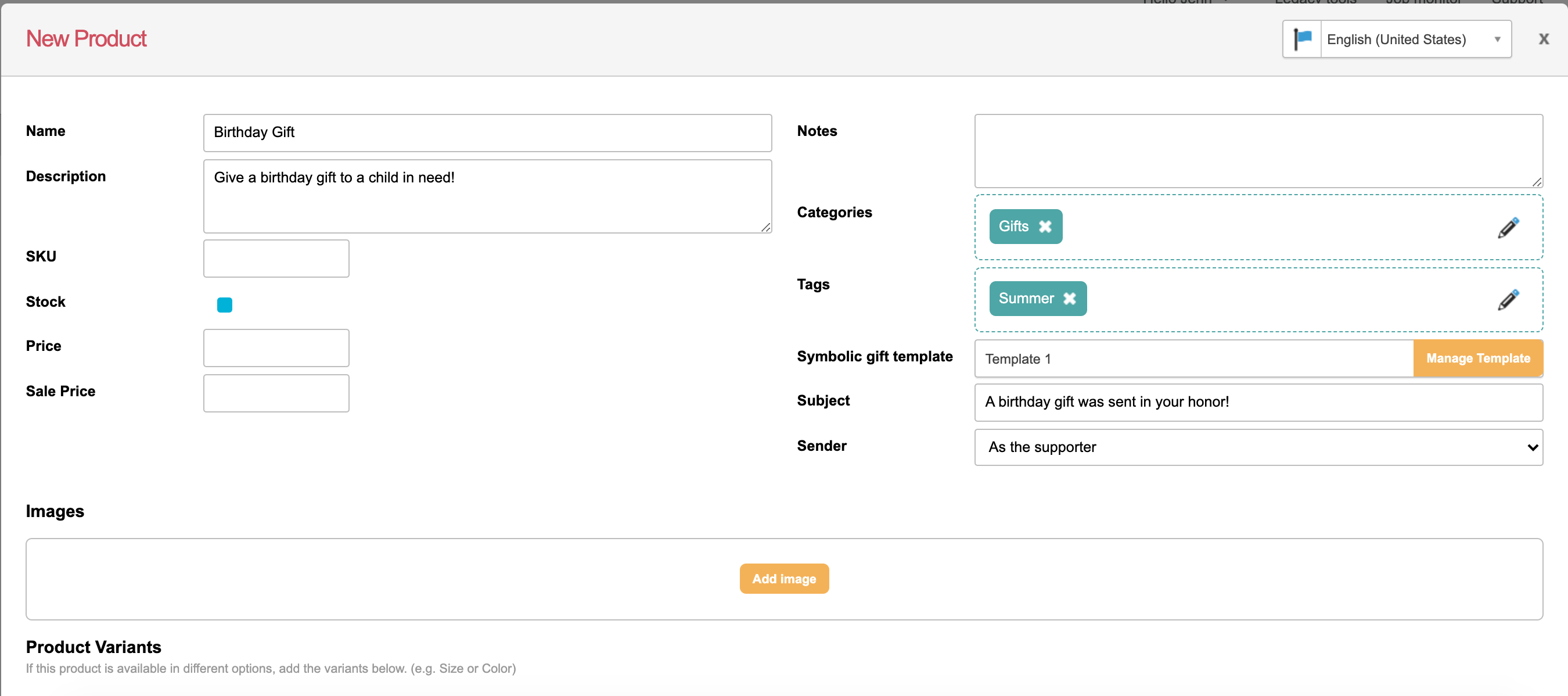The width and height of the screenshot is (1568, 696).
Task: Edit Categories with the pencil icon
Action: click(1508, 228)
